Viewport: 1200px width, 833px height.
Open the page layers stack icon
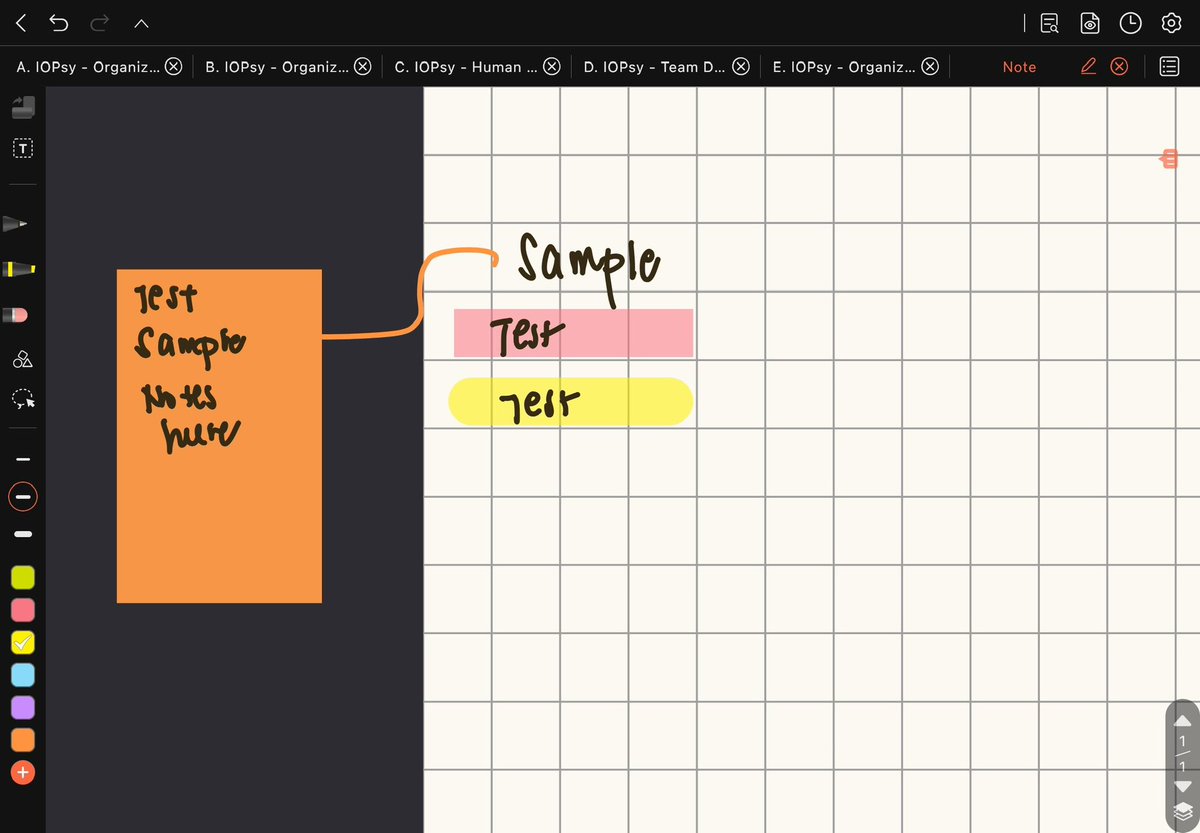point(1182,810)
